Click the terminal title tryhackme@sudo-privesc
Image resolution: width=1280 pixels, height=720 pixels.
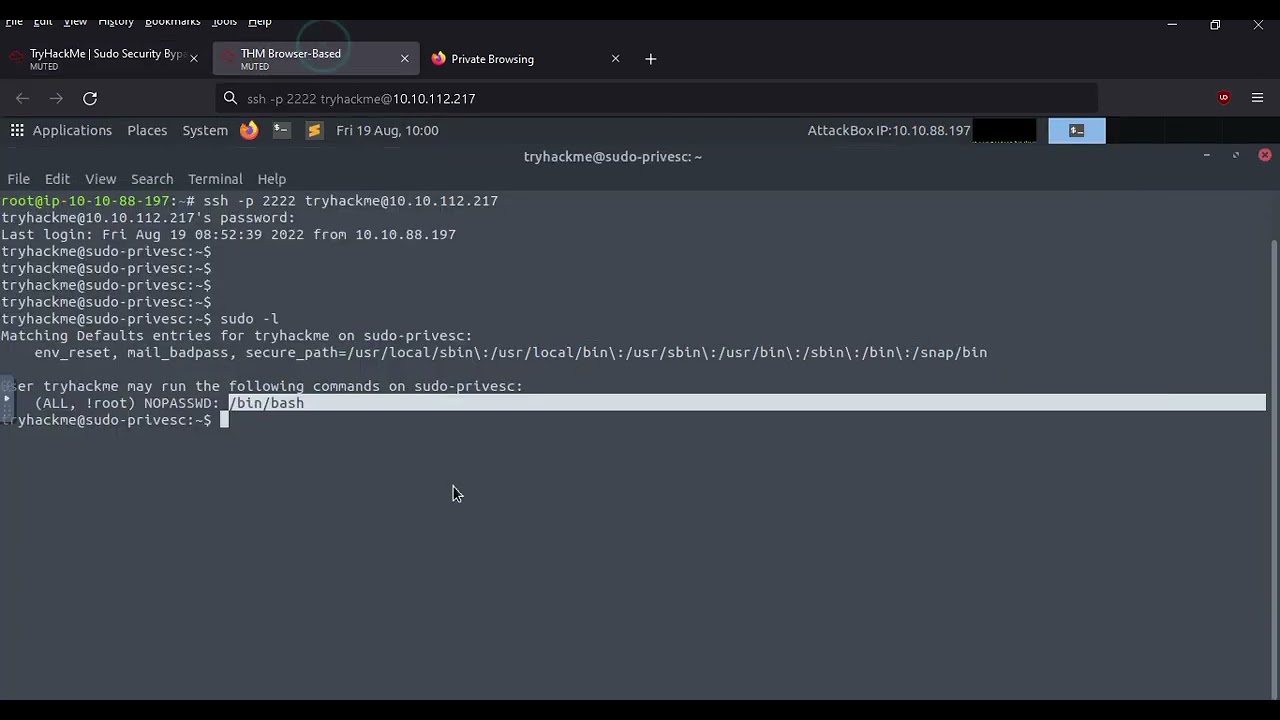tap(613, 156)
